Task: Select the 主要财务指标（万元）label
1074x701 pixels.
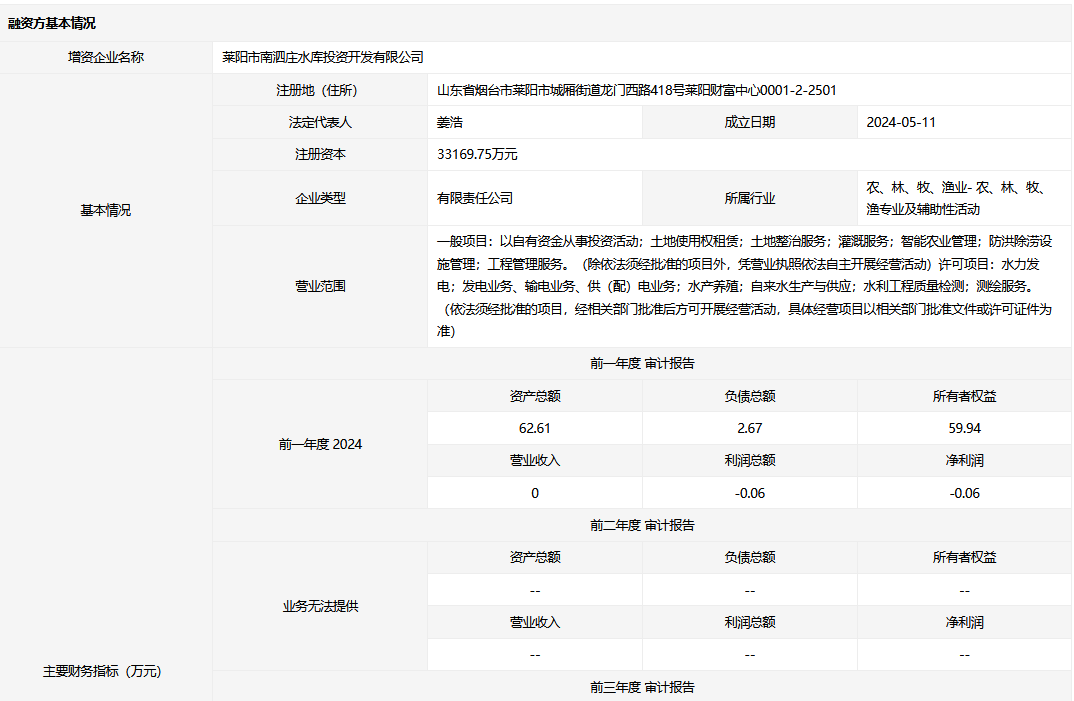Action: click(x=102, y=671)
